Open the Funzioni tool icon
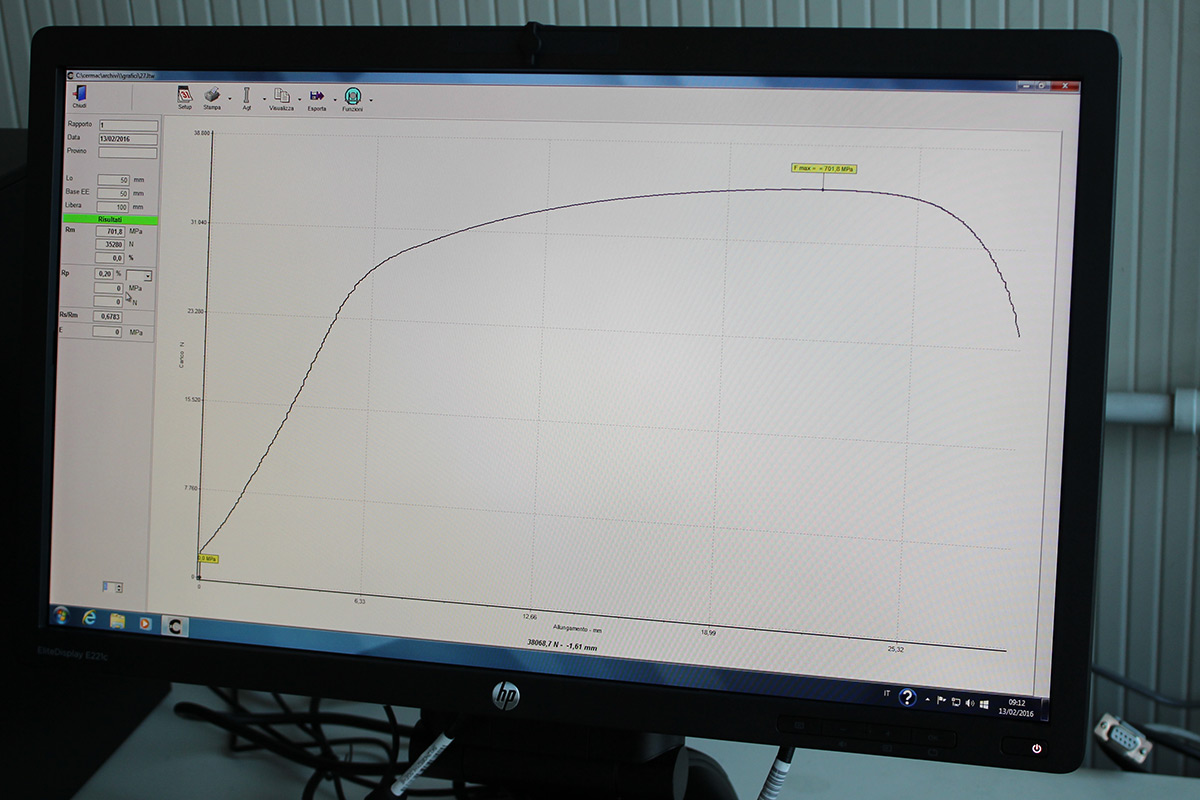Screen dimensions: 1200x800 coord(352,97)
